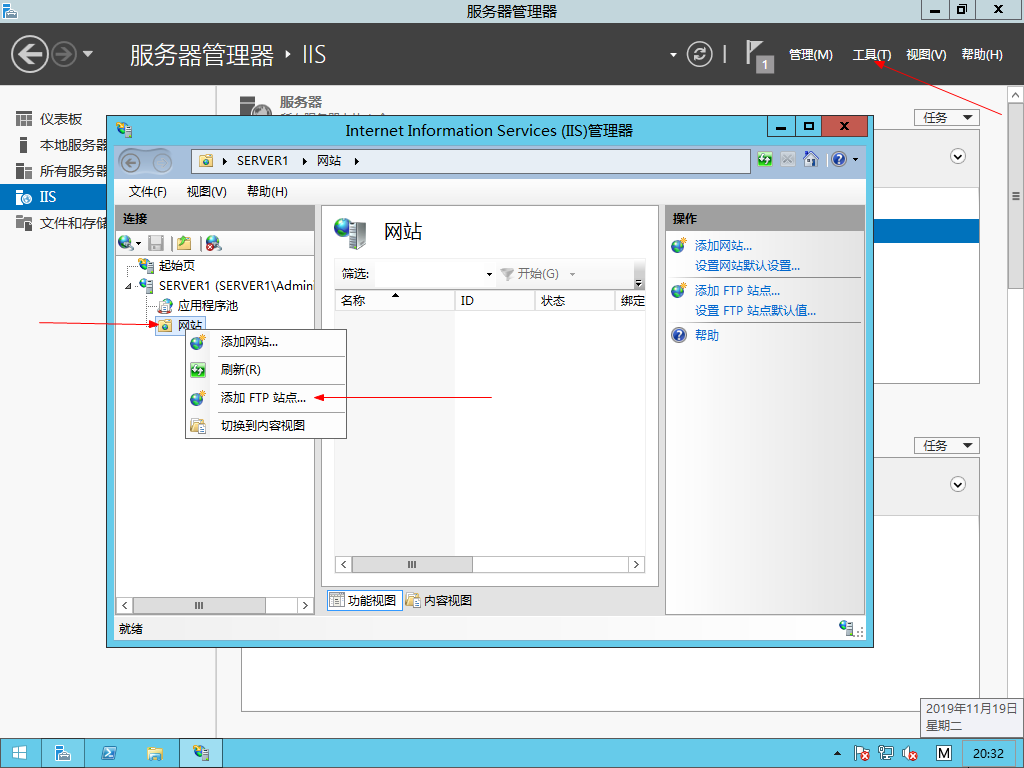Viewport: 1024px width, 768px height.
Task: Open help icon dropdown arrow in IIS toolbar
Action: (856, 159)
